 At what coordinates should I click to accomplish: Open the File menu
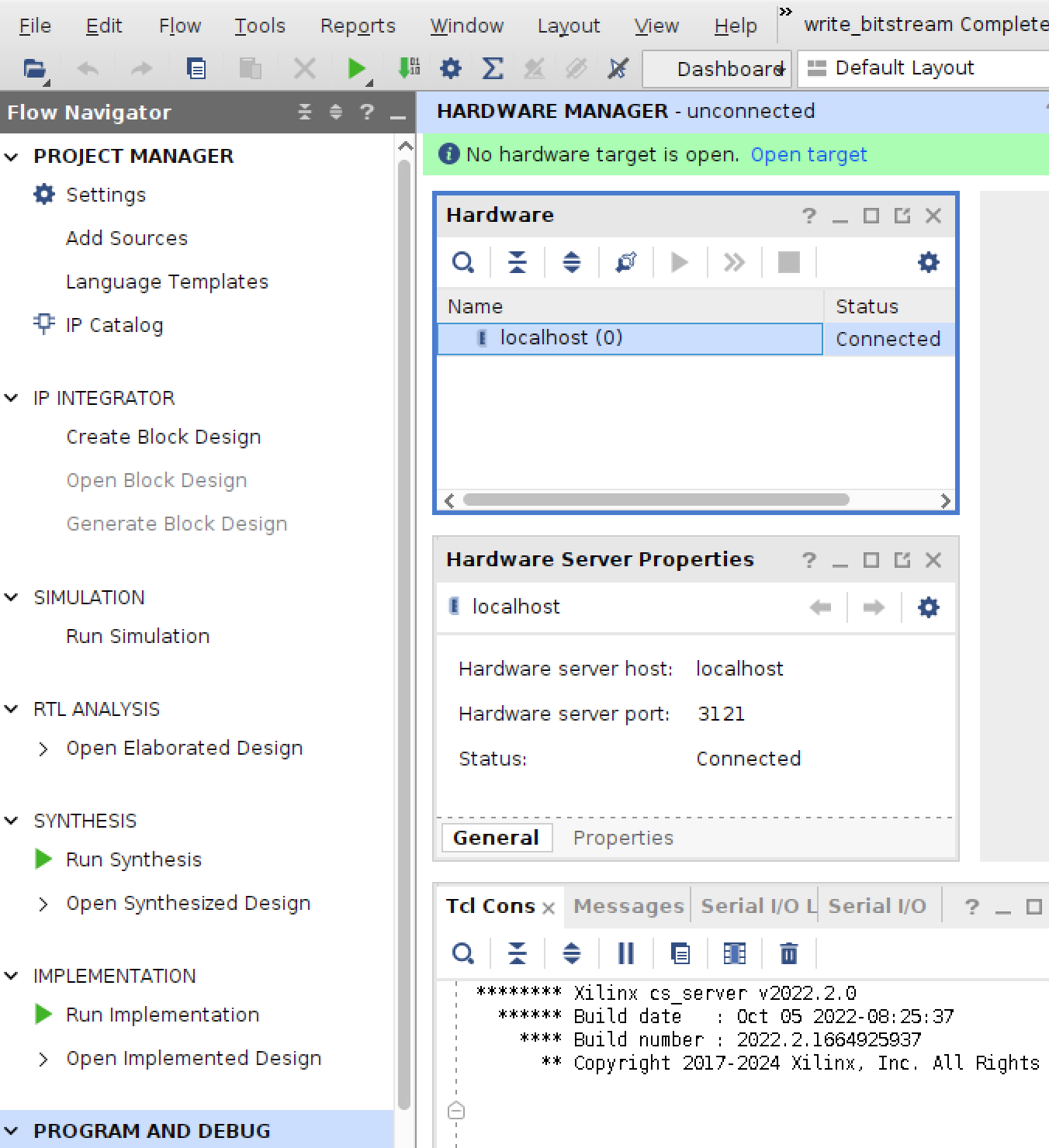click(x=35, y=26)
